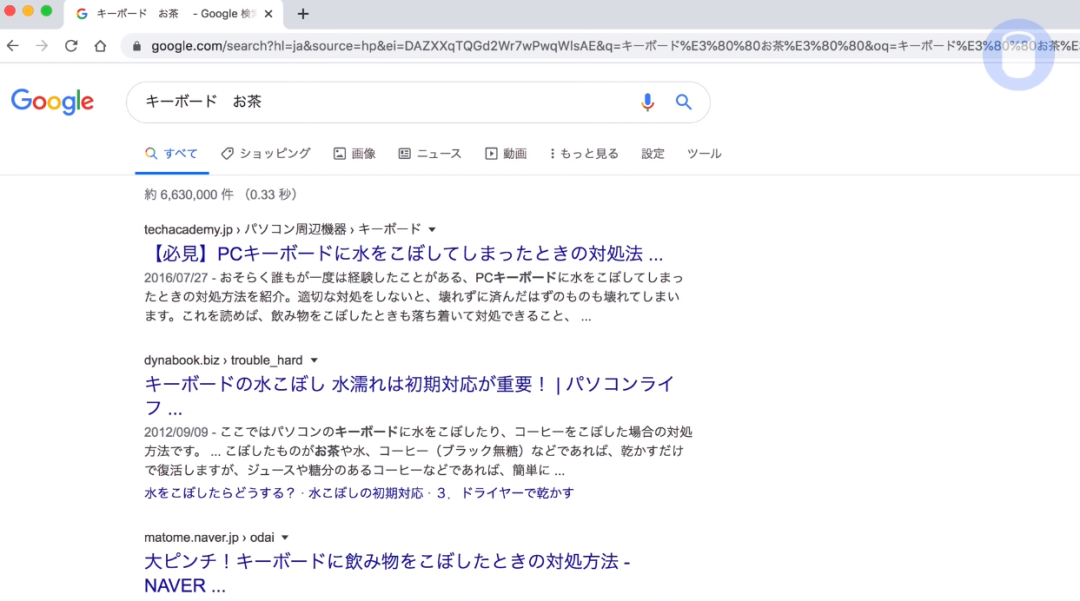Expand dropdown arrow beside matome.naver.jp odai

coord(284,538)
